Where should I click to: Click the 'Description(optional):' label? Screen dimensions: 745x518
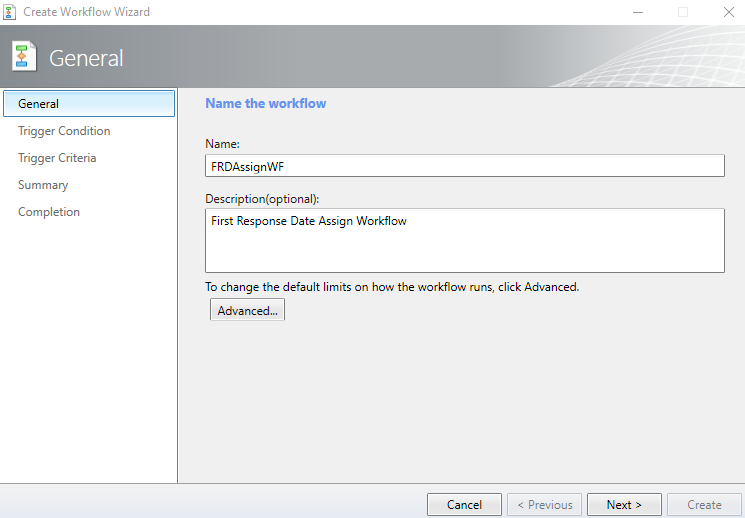pos(262,199)
